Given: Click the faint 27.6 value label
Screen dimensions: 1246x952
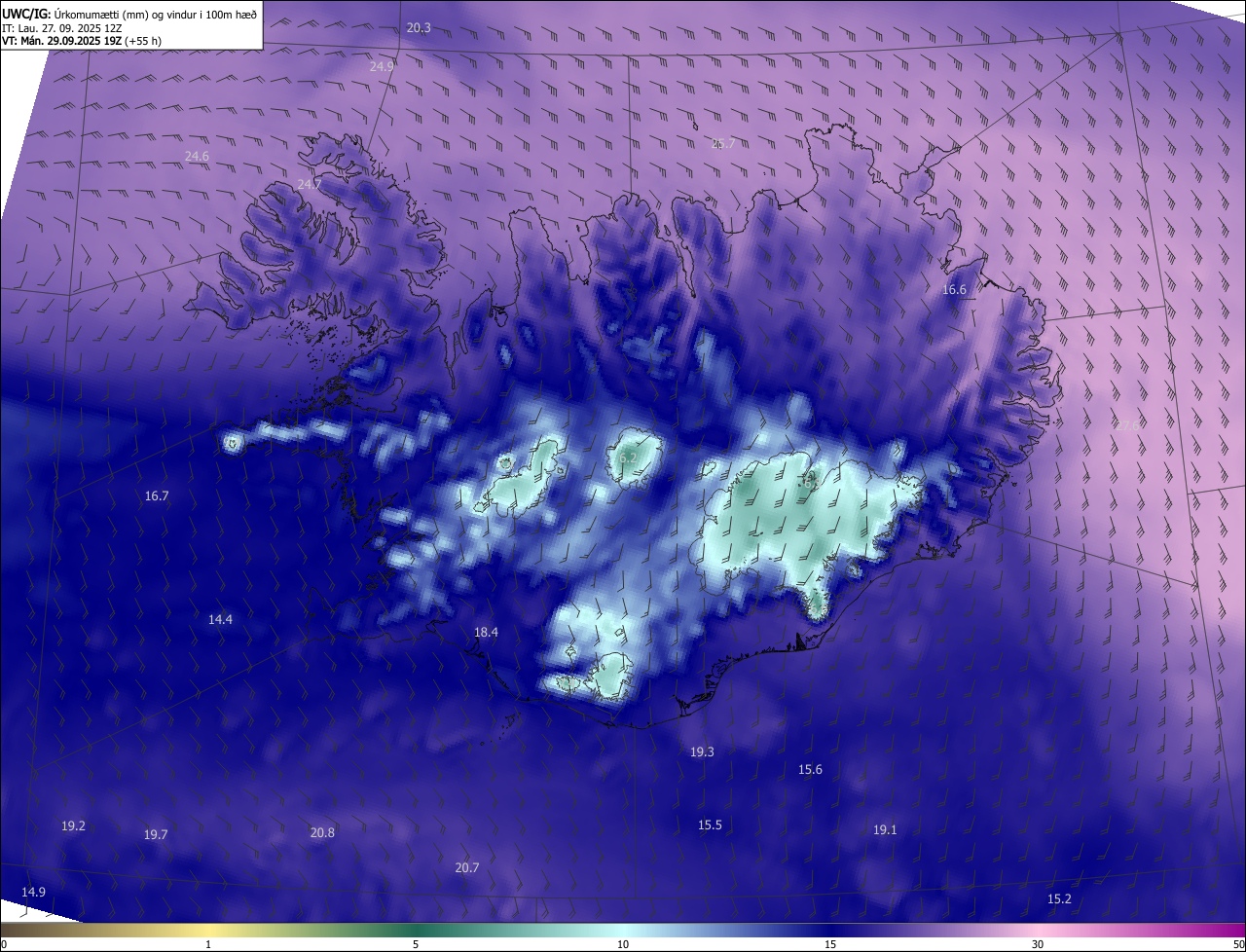Looking at the screenshot, I should (x=1127, y=425).
